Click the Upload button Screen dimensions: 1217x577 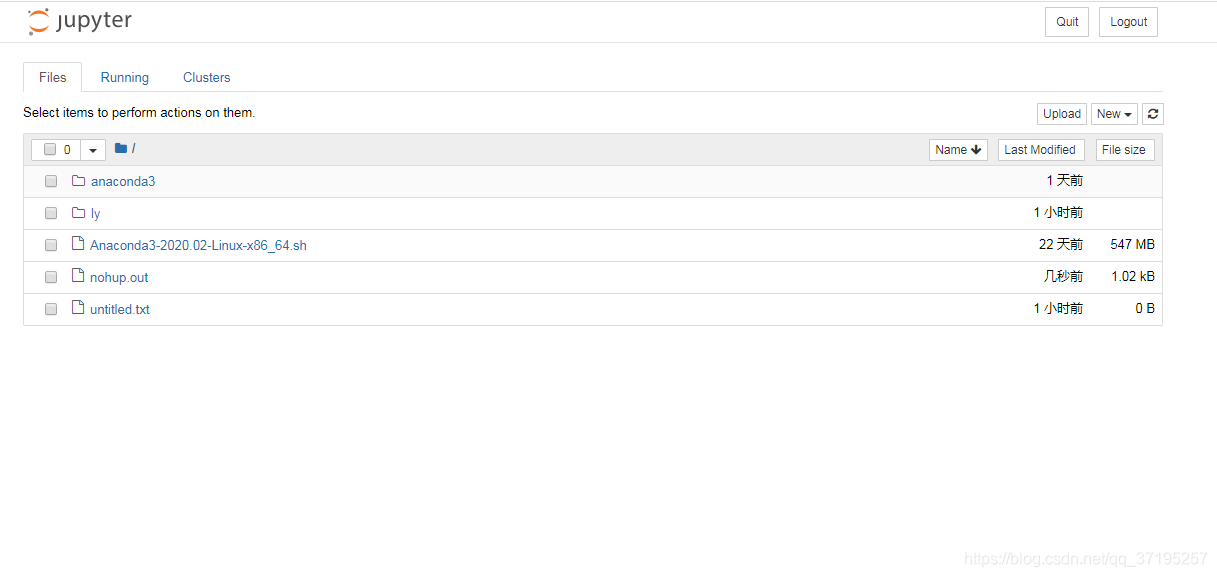tap(1061, 113)
